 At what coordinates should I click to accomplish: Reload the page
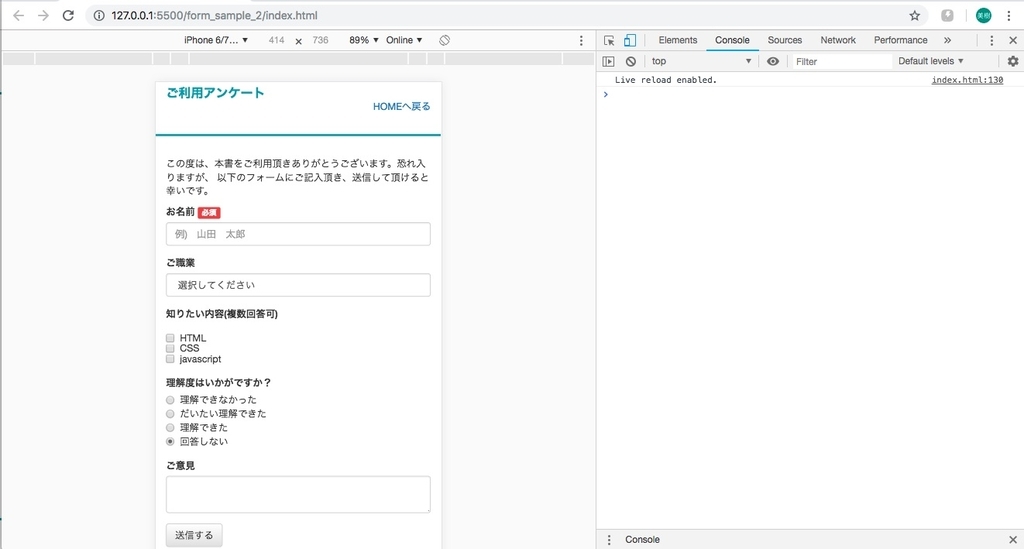[68, 16]
